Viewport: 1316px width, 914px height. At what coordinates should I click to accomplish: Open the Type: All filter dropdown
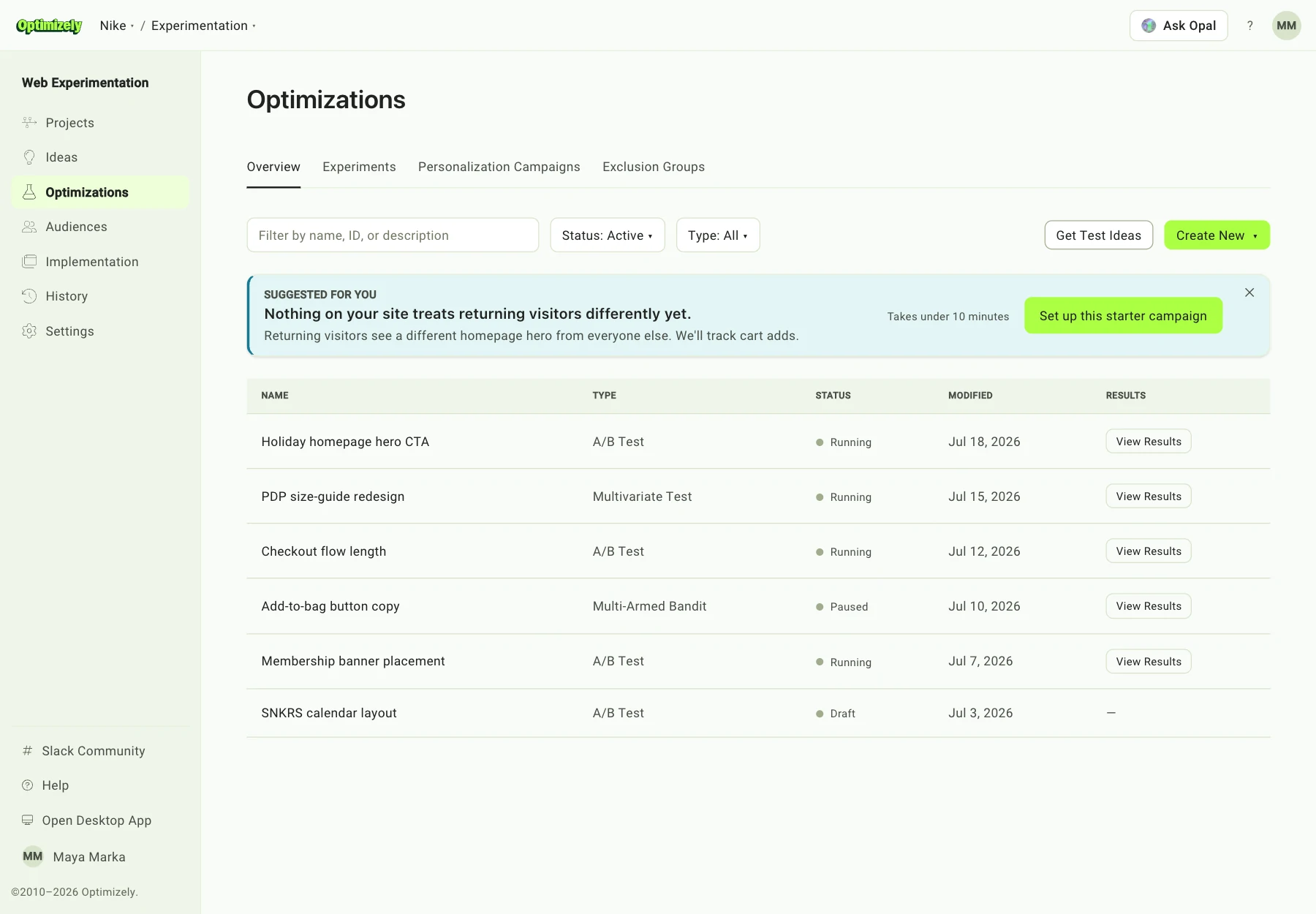click(x=718, y=235)
